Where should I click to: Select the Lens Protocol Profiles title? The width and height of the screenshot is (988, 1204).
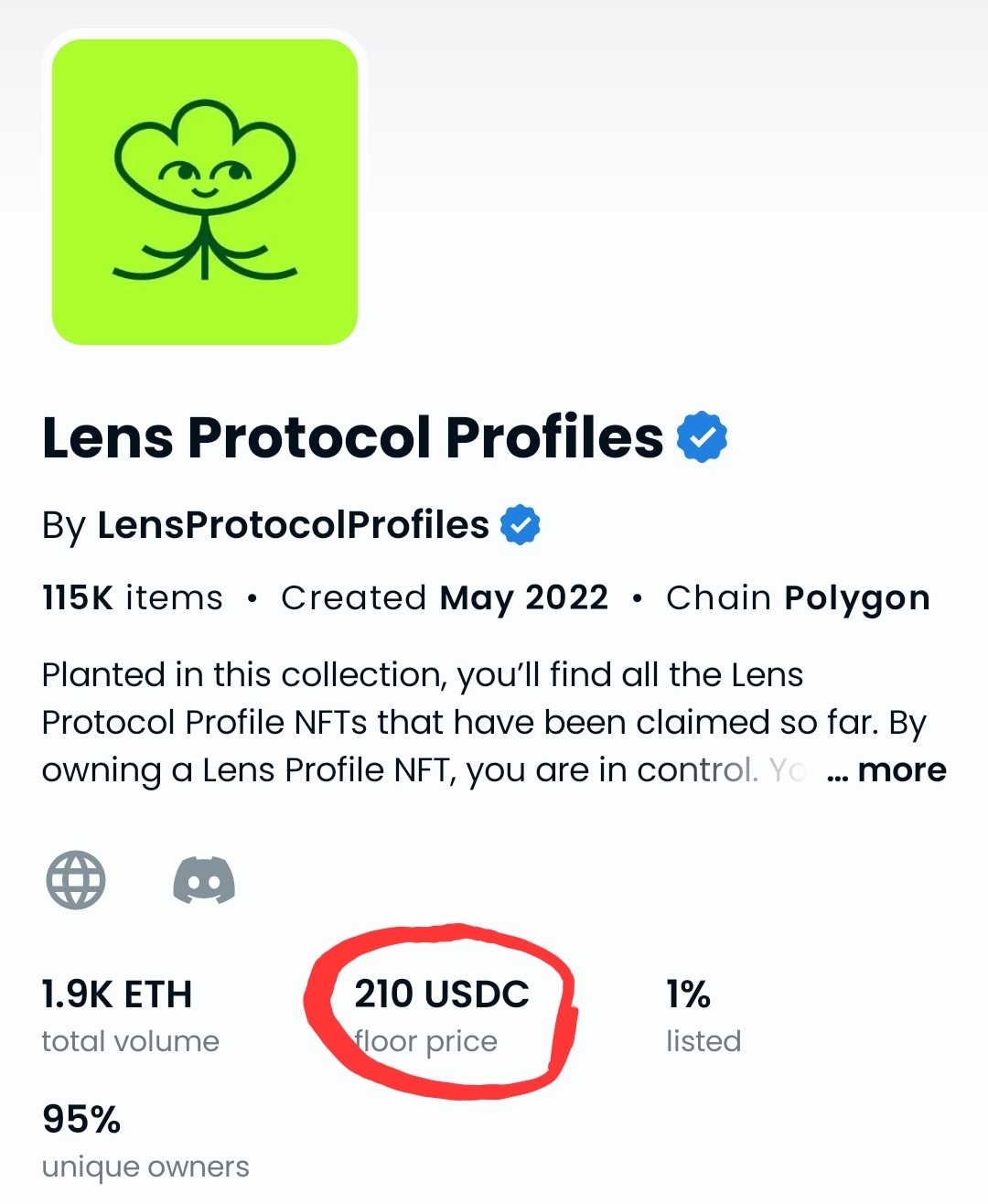[352, 437]
